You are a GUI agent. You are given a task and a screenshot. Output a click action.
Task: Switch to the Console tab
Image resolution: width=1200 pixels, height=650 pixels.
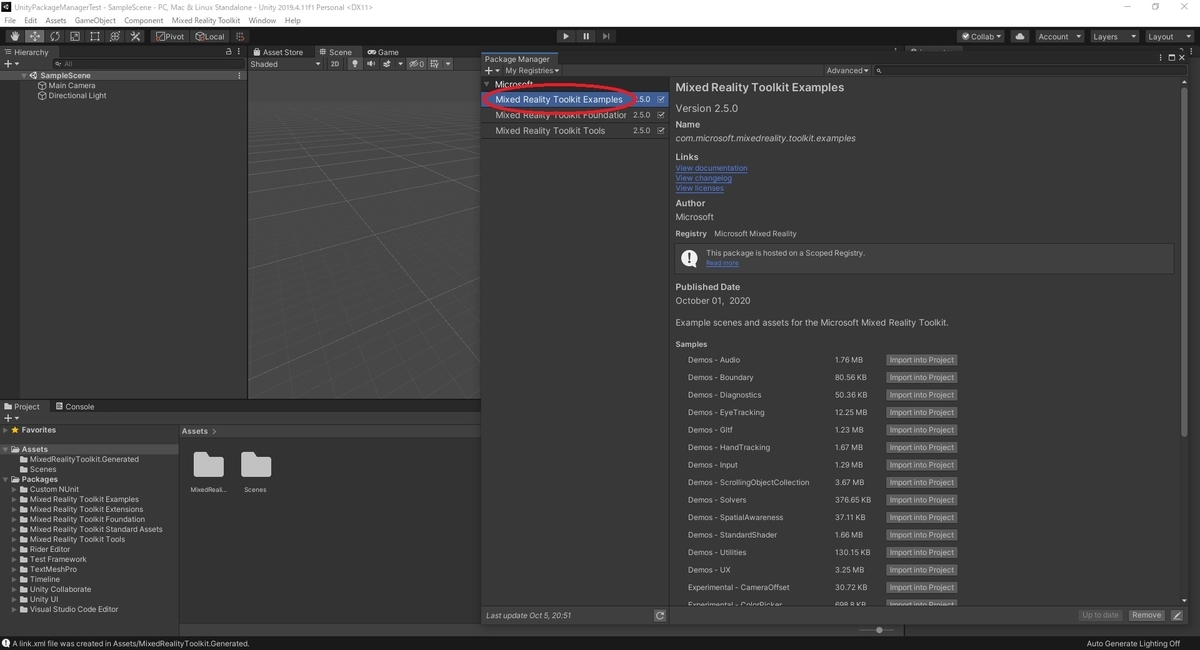click(75, 407)
